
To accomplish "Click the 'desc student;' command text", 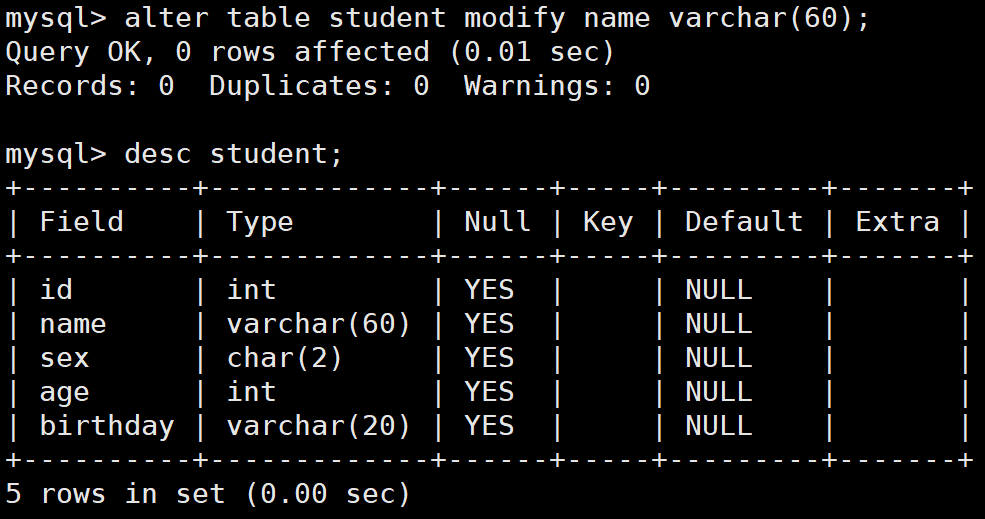I will click(x=234, y=155).
